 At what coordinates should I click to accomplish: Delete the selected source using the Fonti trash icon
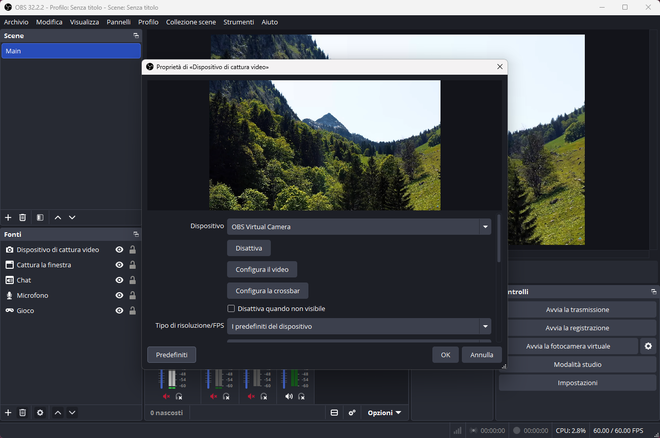[x=23, y=413]
